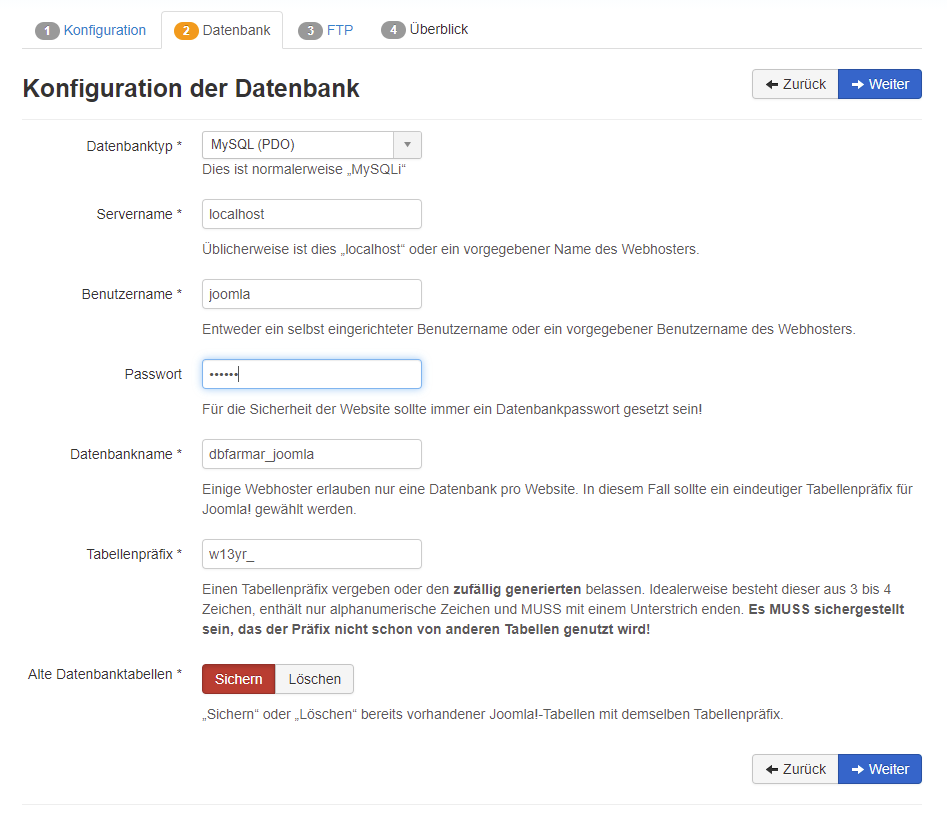Click the Tabellenpräfix field w13yr_

coord(312,554)
